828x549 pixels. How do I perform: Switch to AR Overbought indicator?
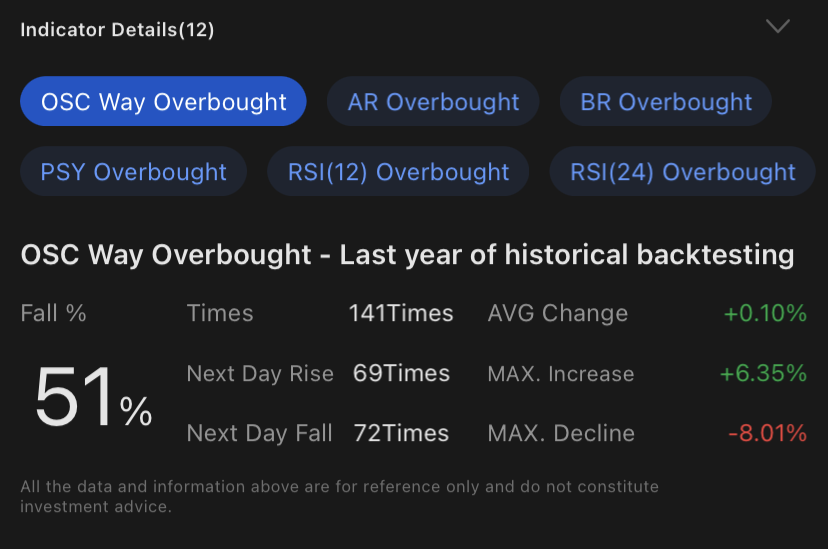(433, 102)
